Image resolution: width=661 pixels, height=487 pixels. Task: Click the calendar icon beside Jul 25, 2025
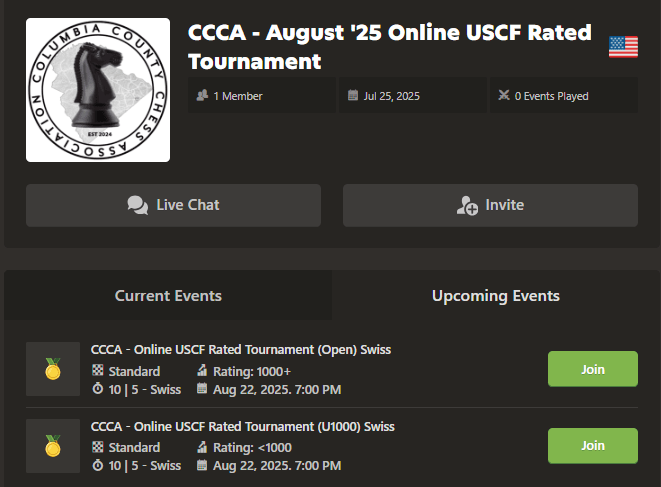pyautogui.click(x=352, y=96)
